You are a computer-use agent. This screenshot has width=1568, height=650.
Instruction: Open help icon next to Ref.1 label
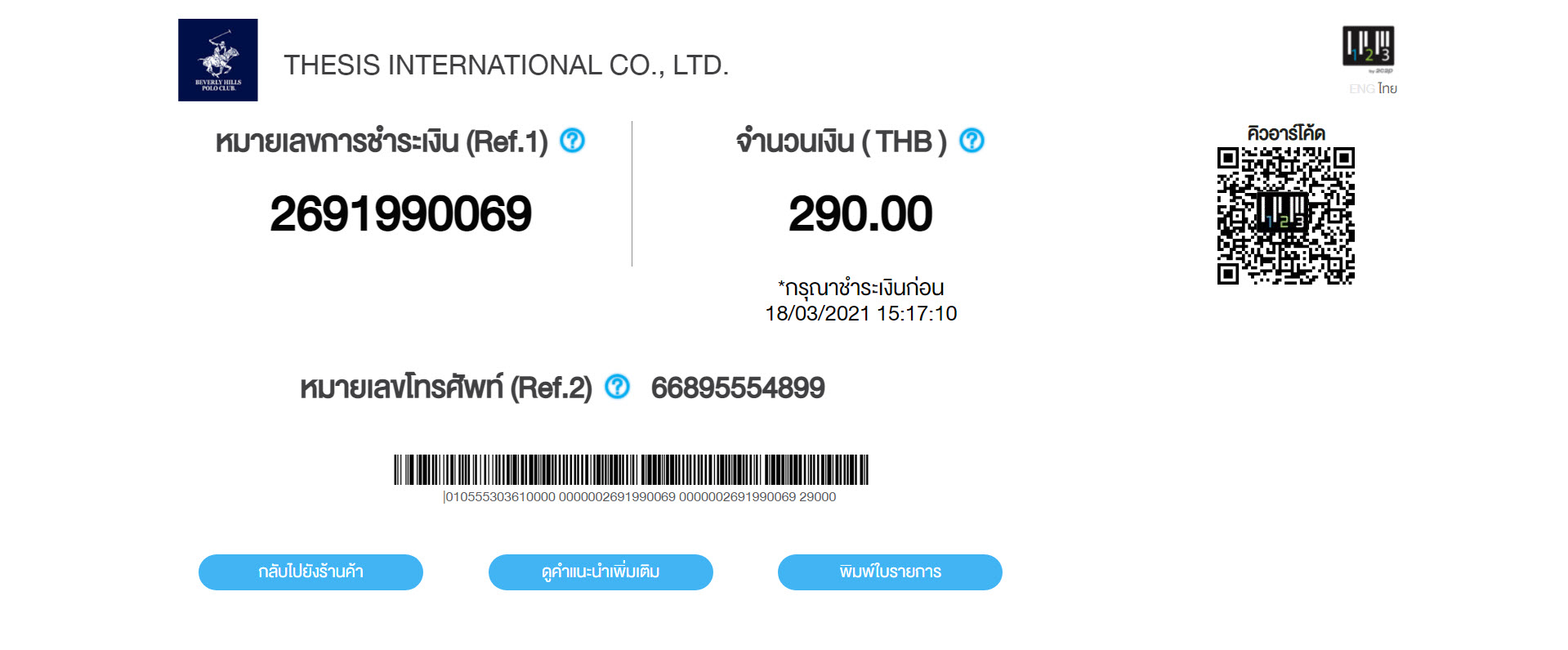pyautogui.click(x=572, y=141)
